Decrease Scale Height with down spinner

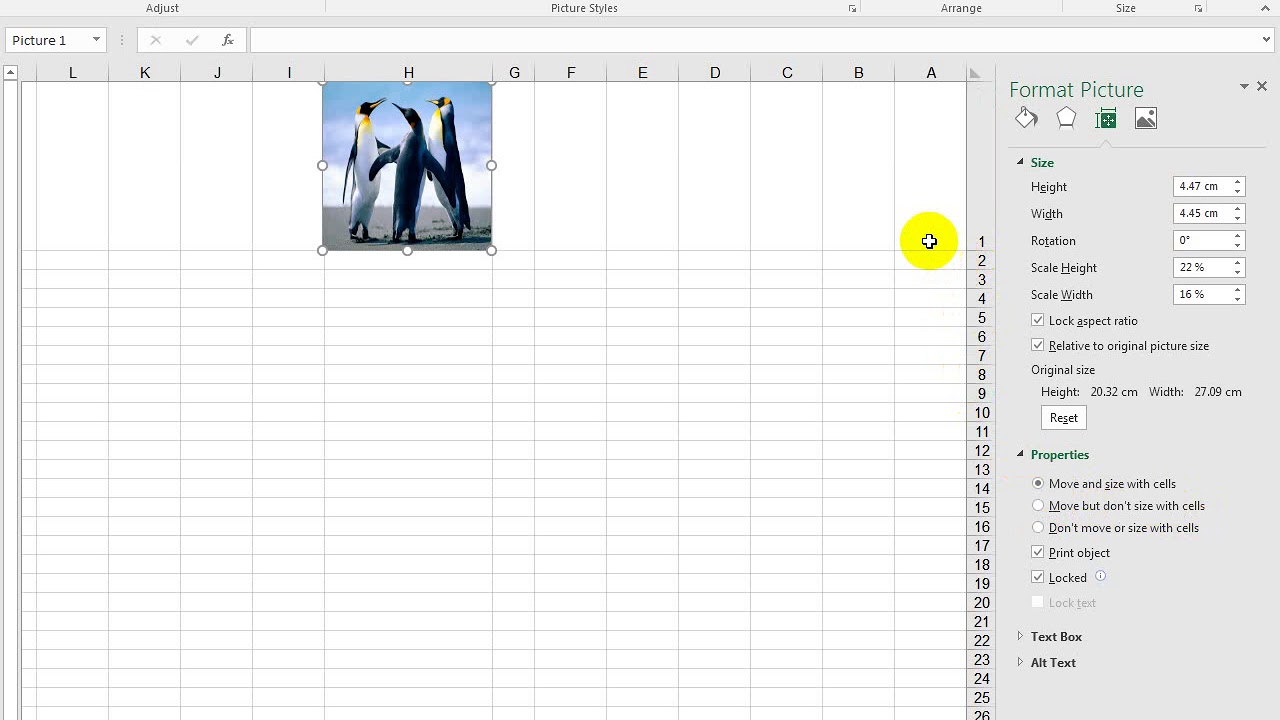1238,272
